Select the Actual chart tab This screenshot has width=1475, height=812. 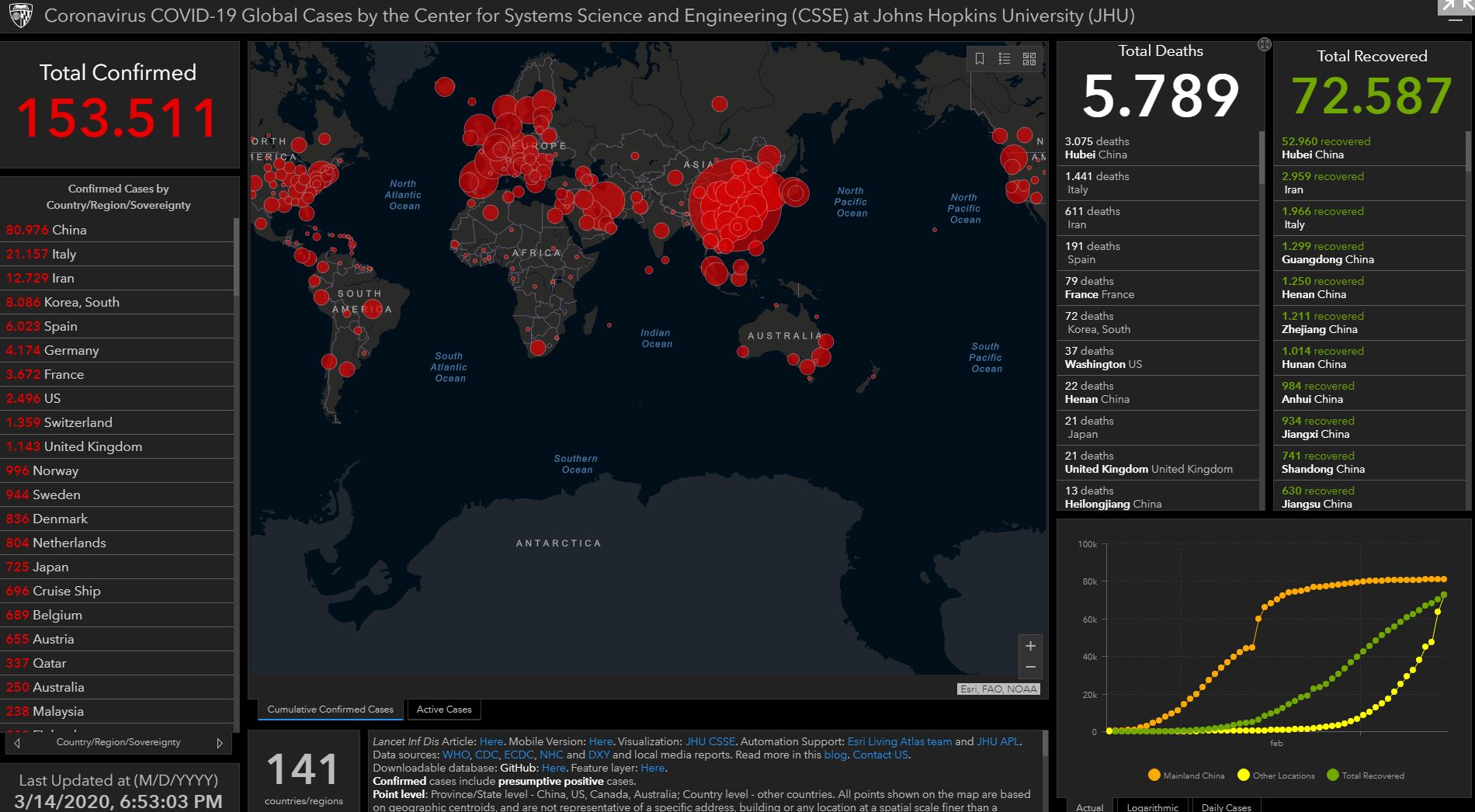point(1090,806)
